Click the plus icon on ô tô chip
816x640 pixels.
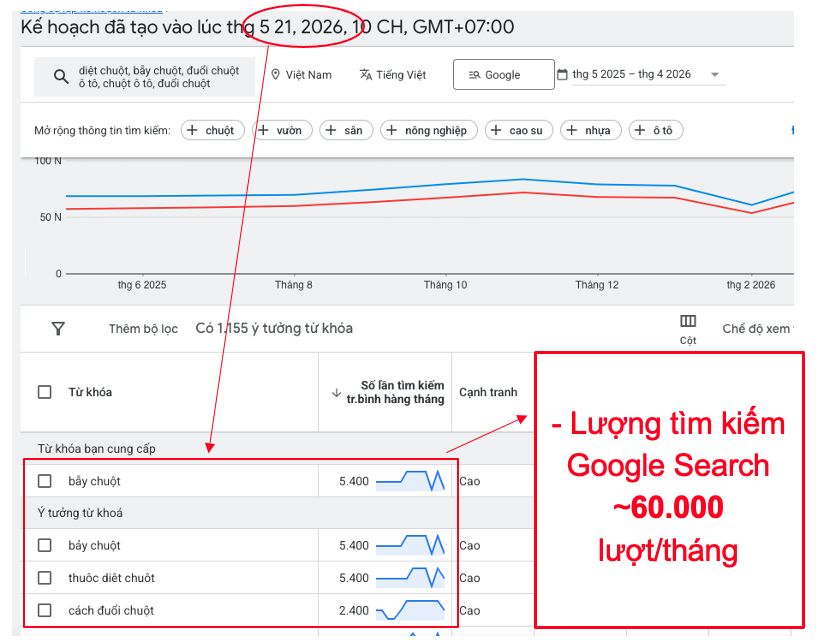[640, 130]
